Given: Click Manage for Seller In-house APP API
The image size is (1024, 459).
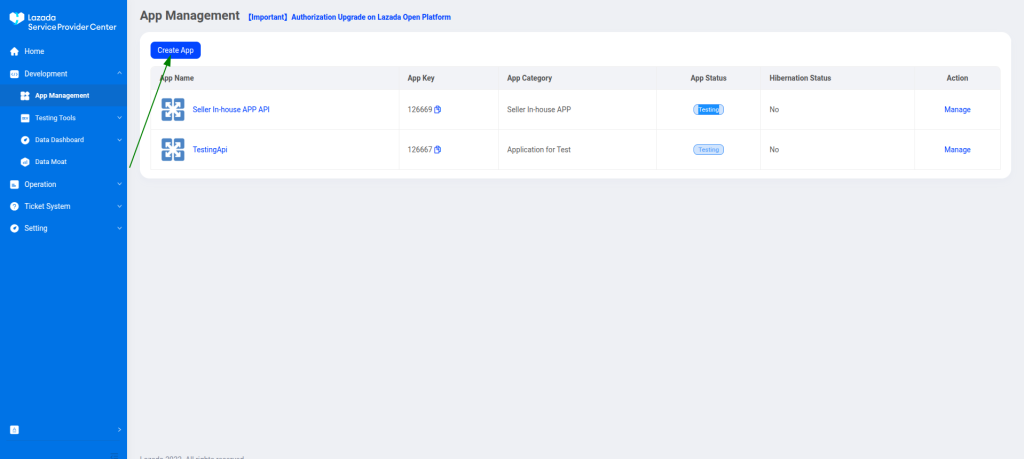Looking at the screenshot, I should coord(957,110).
